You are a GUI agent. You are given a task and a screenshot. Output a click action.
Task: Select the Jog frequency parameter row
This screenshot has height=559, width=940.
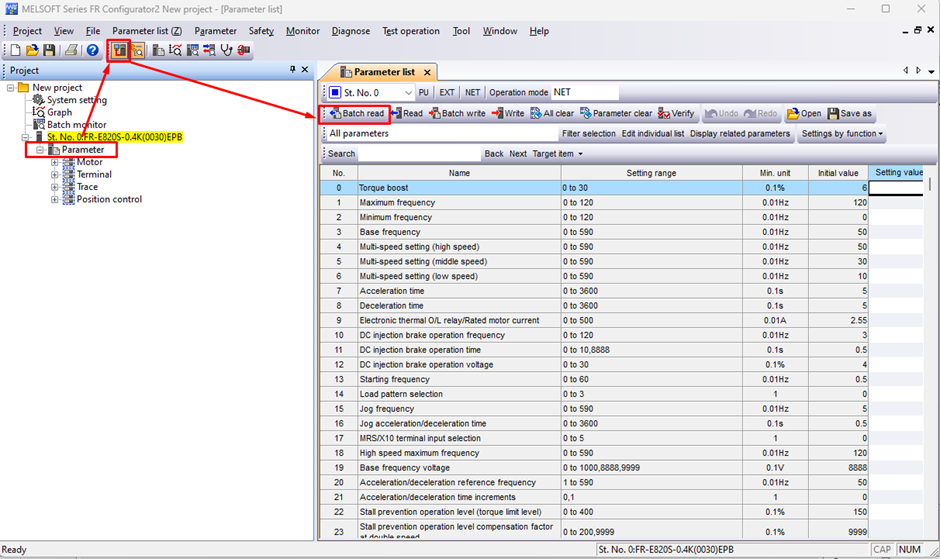point(622,409)
